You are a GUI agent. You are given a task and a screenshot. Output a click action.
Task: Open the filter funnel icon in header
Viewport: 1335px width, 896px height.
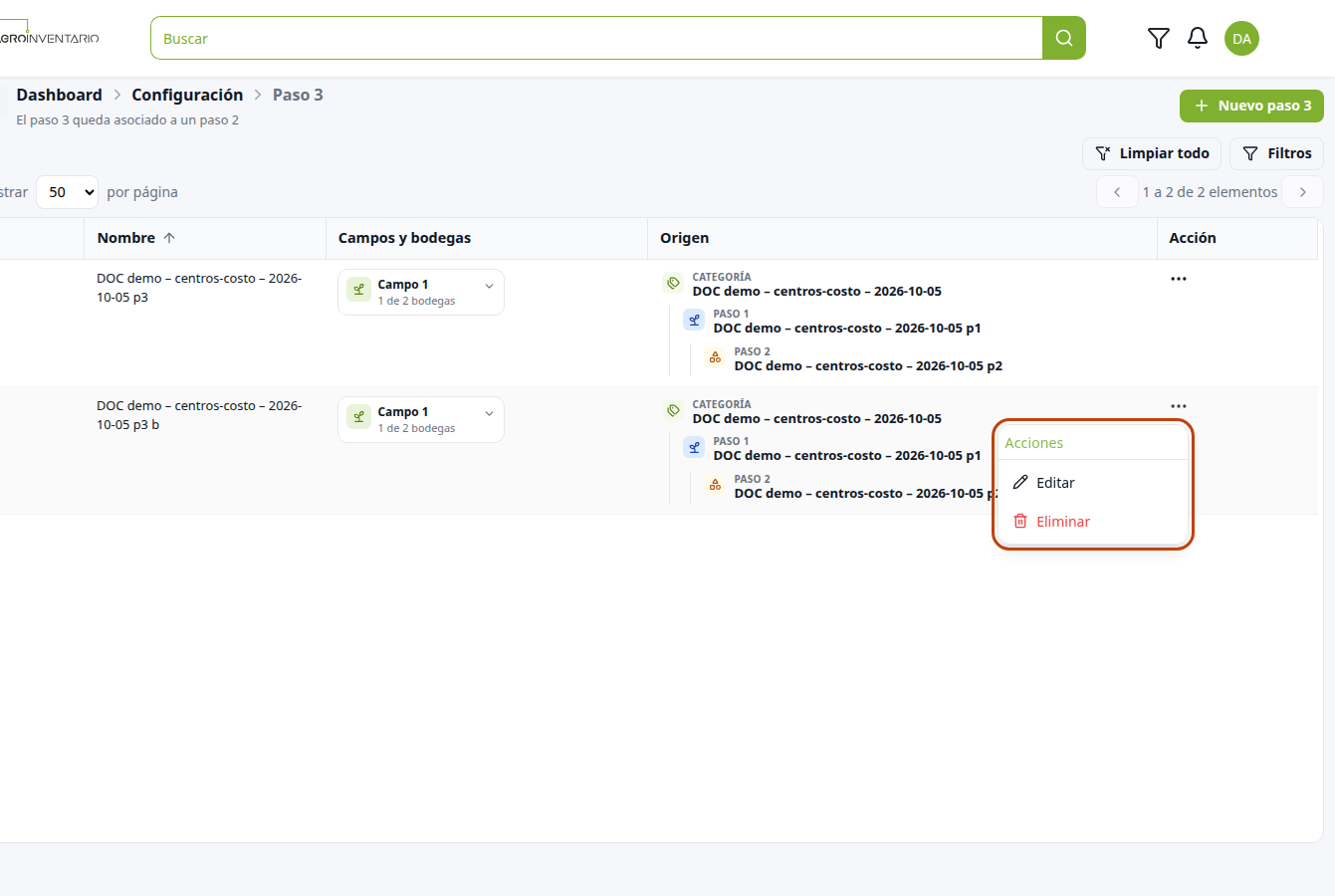(x=1158, y=38)
